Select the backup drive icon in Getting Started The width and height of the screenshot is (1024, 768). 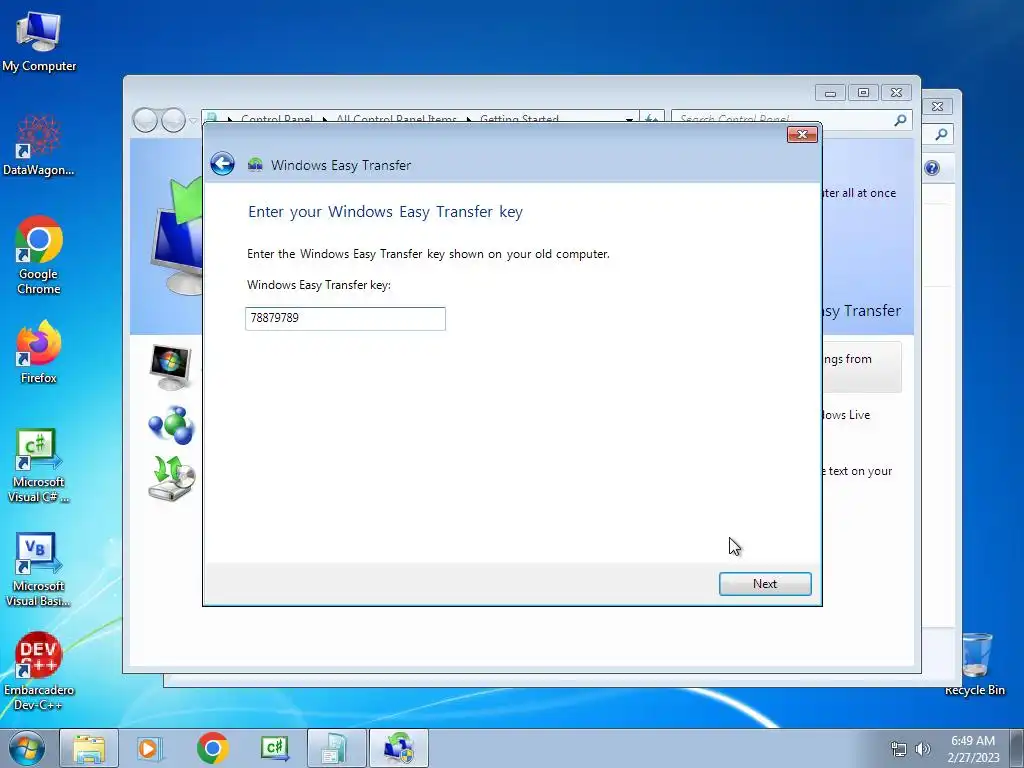(172, 479)
